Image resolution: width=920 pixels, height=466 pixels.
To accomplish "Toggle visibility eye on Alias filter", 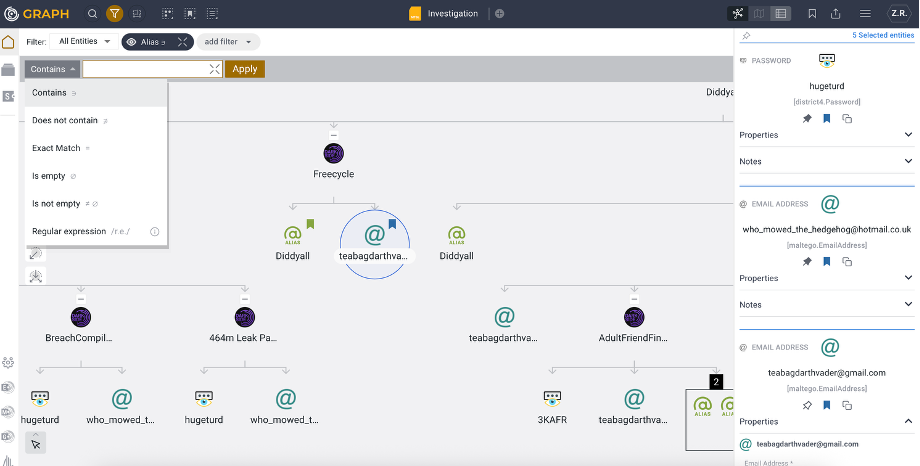I will (x=131, y=42).
